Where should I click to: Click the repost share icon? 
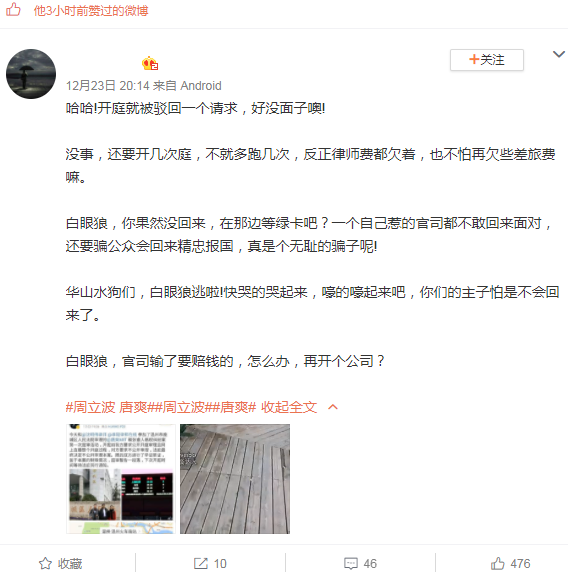[x=201, y=563]
